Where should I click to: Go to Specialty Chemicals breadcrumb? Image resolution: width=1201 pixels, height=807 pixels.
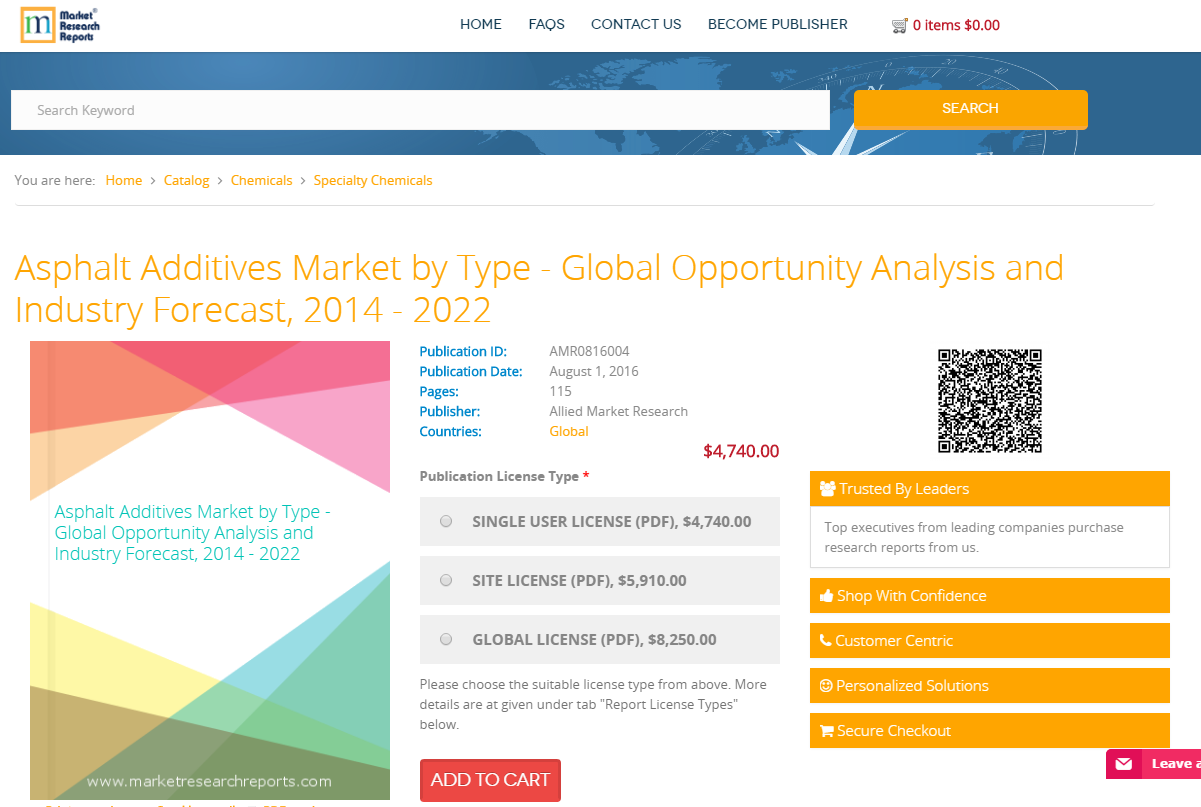coord(373,180)
